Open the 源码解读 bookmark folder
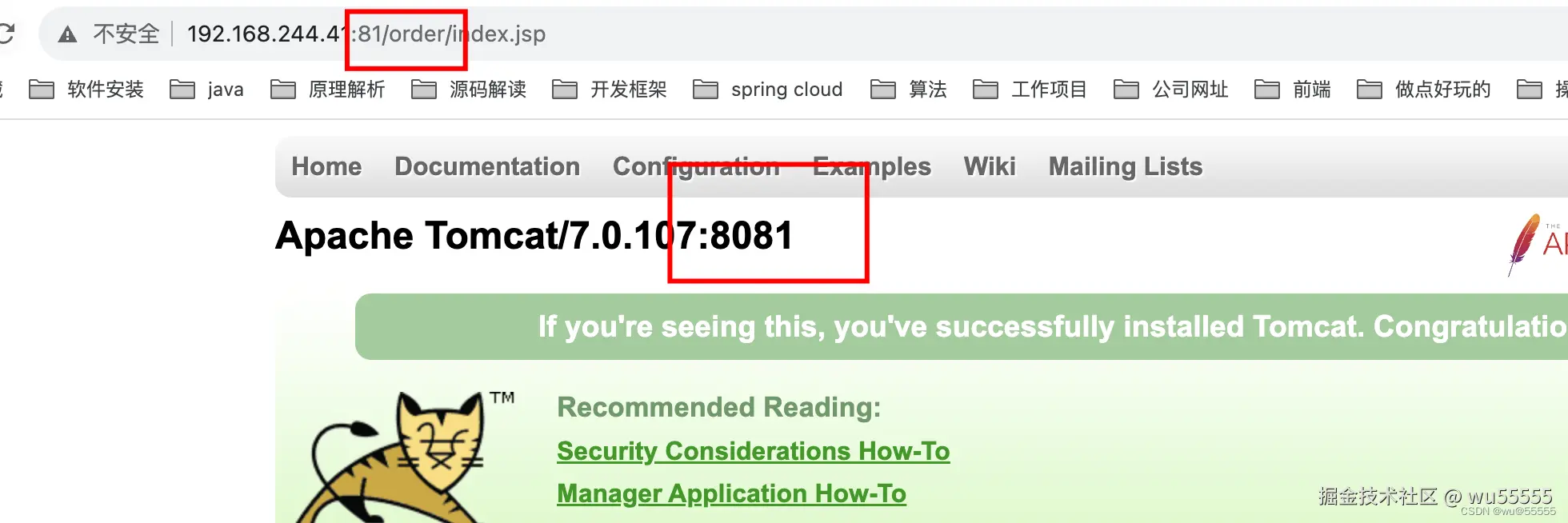 [469, 89]
